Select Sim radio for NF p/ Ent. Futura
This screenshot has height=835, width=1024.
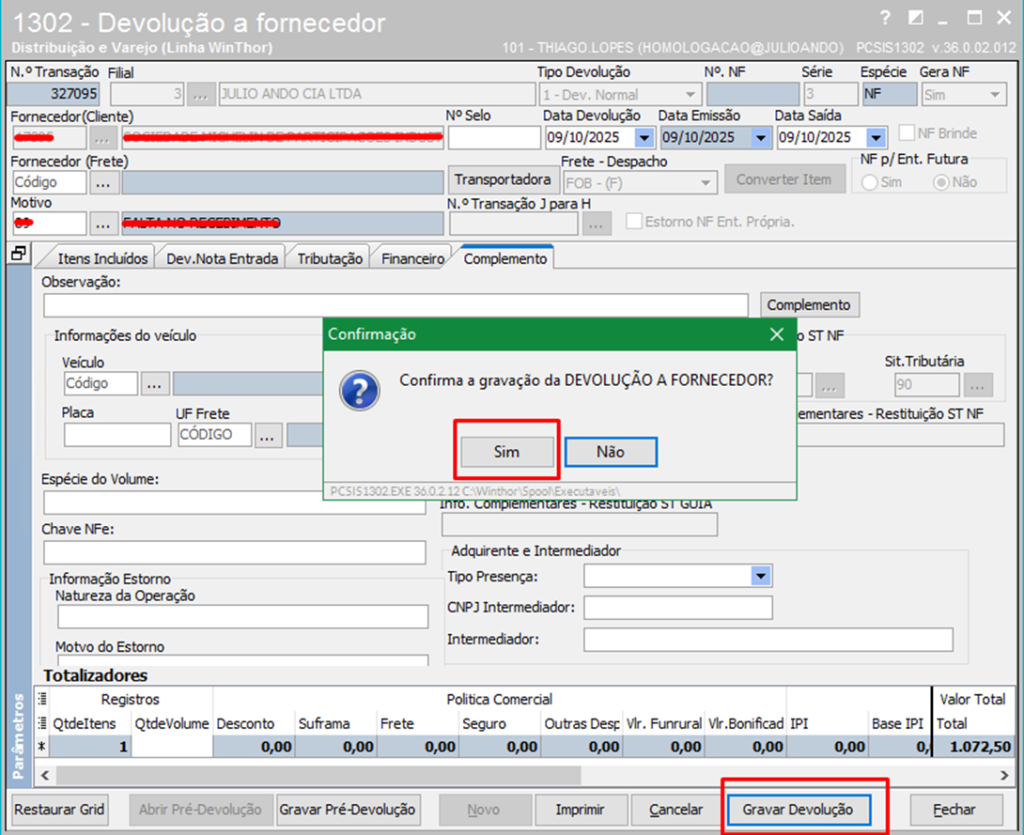[x=869, y=182]
